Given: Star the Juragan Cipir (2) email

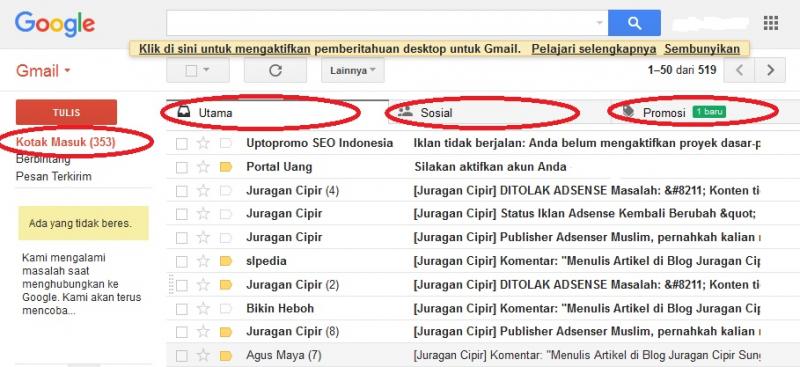Looking at the screenshot, I should tap(203, 285).
